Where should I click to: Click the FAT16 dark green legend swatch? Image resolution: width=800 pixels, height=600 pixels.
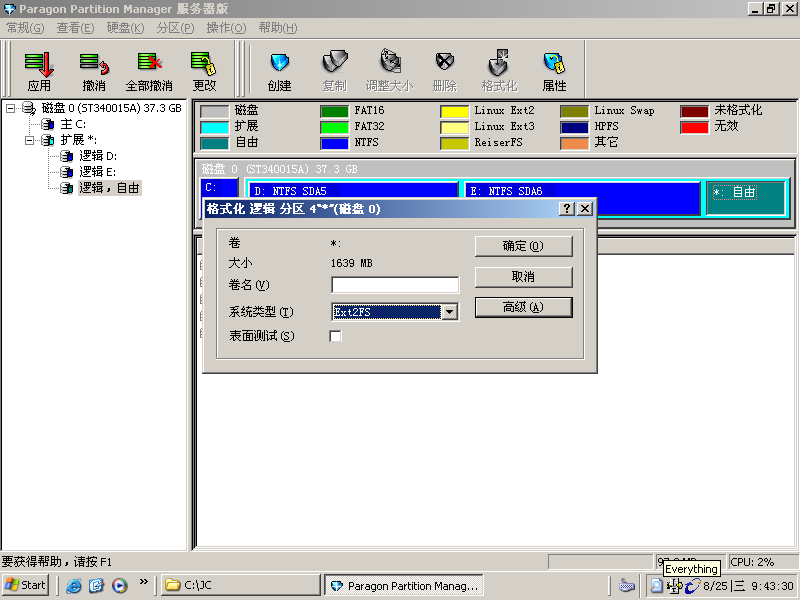pyautogui.click(x=334, y=111)
